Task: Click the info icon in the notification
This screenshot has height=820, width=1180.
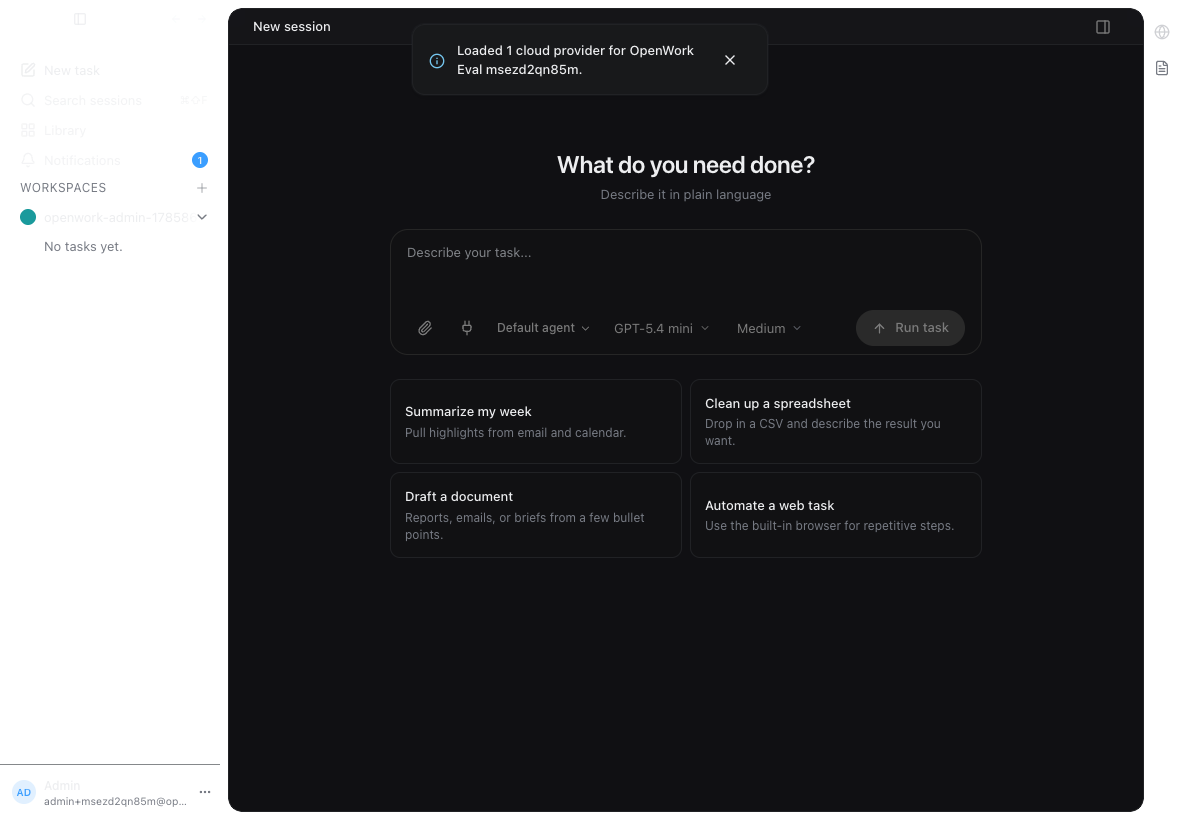Action: pyautogui.click(x=436, y=61)
